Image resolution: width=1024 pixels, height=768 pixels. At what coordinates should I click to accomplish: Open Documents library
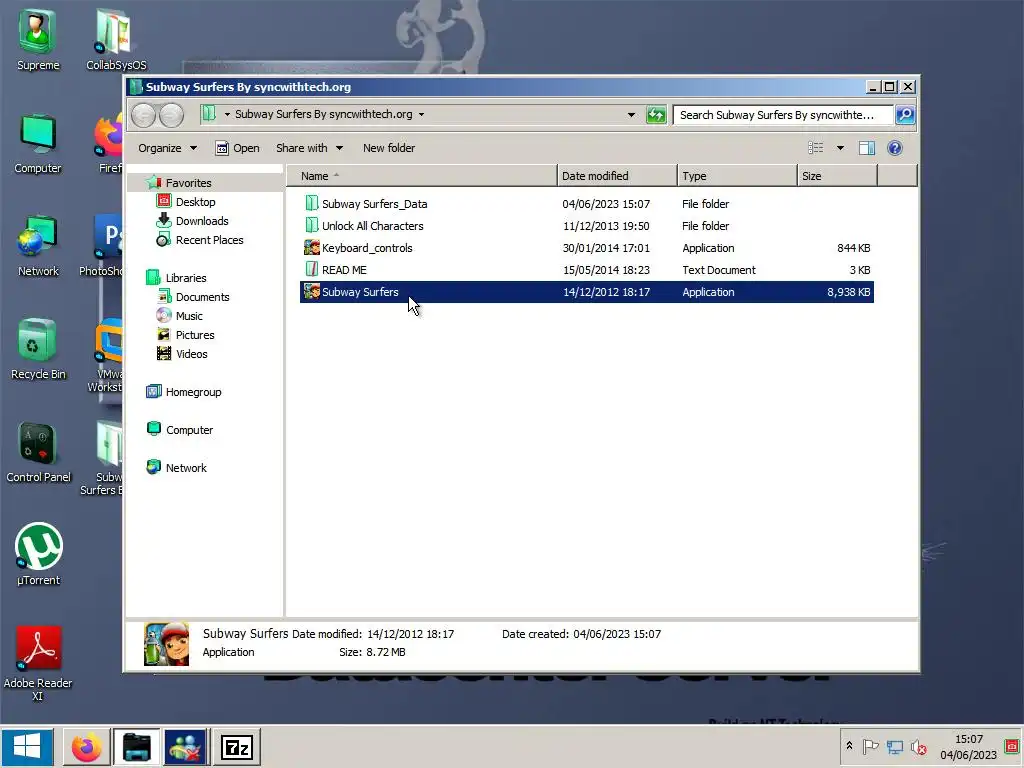pyautogui.click(x=202, y=296)
